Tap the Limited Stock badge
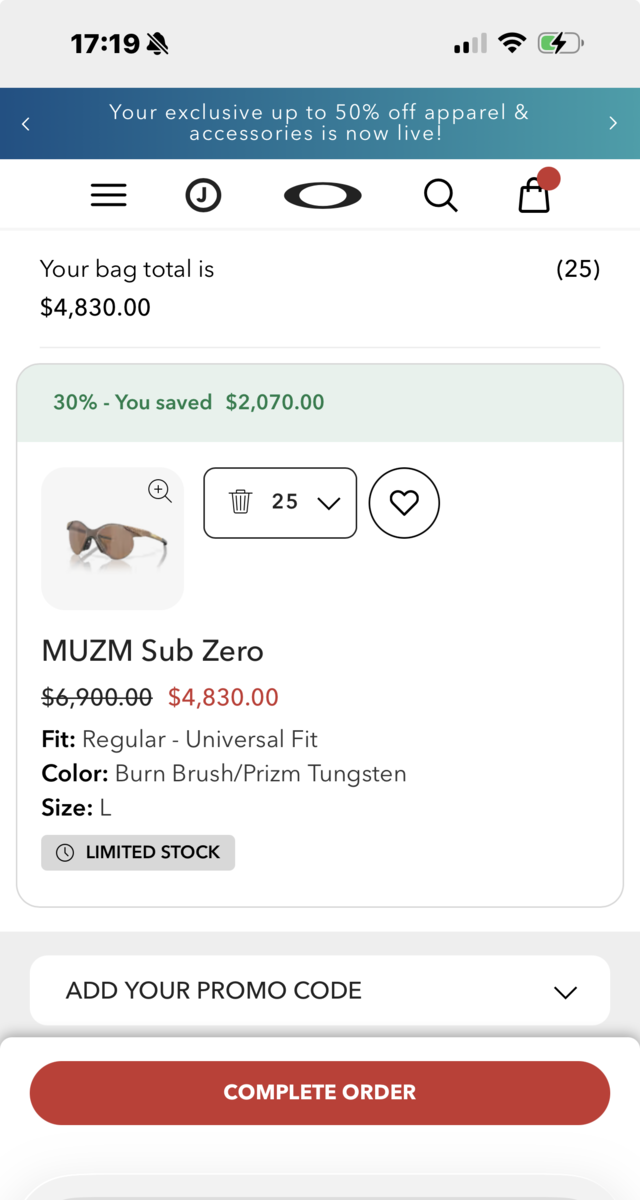The height and width of the screenshot is (1200, 640). pos(138,852)
